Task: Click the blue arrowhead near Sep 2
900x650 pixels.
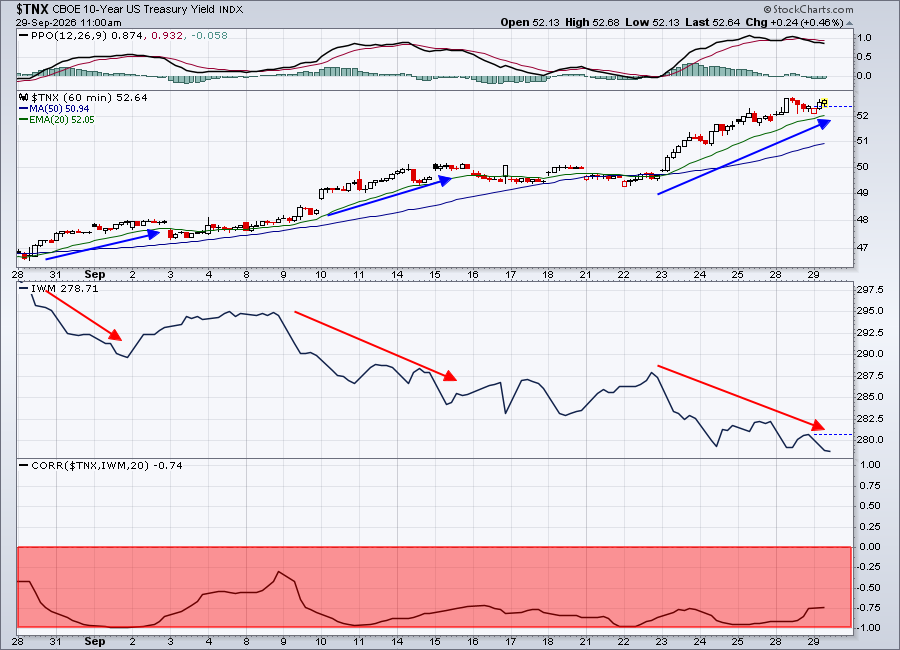Action: tap(153, 234)
